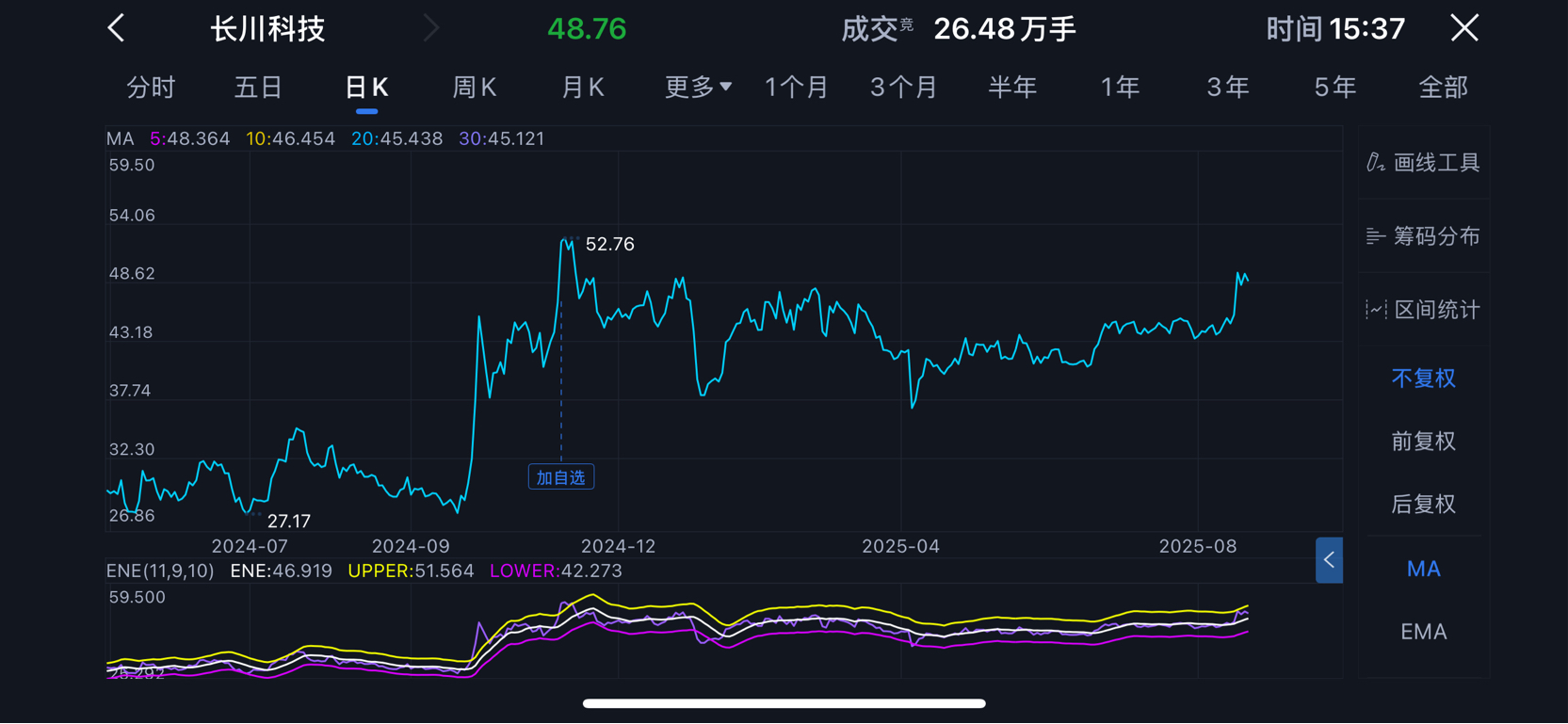Tap the 52.76 high price marker

[609, 244]
